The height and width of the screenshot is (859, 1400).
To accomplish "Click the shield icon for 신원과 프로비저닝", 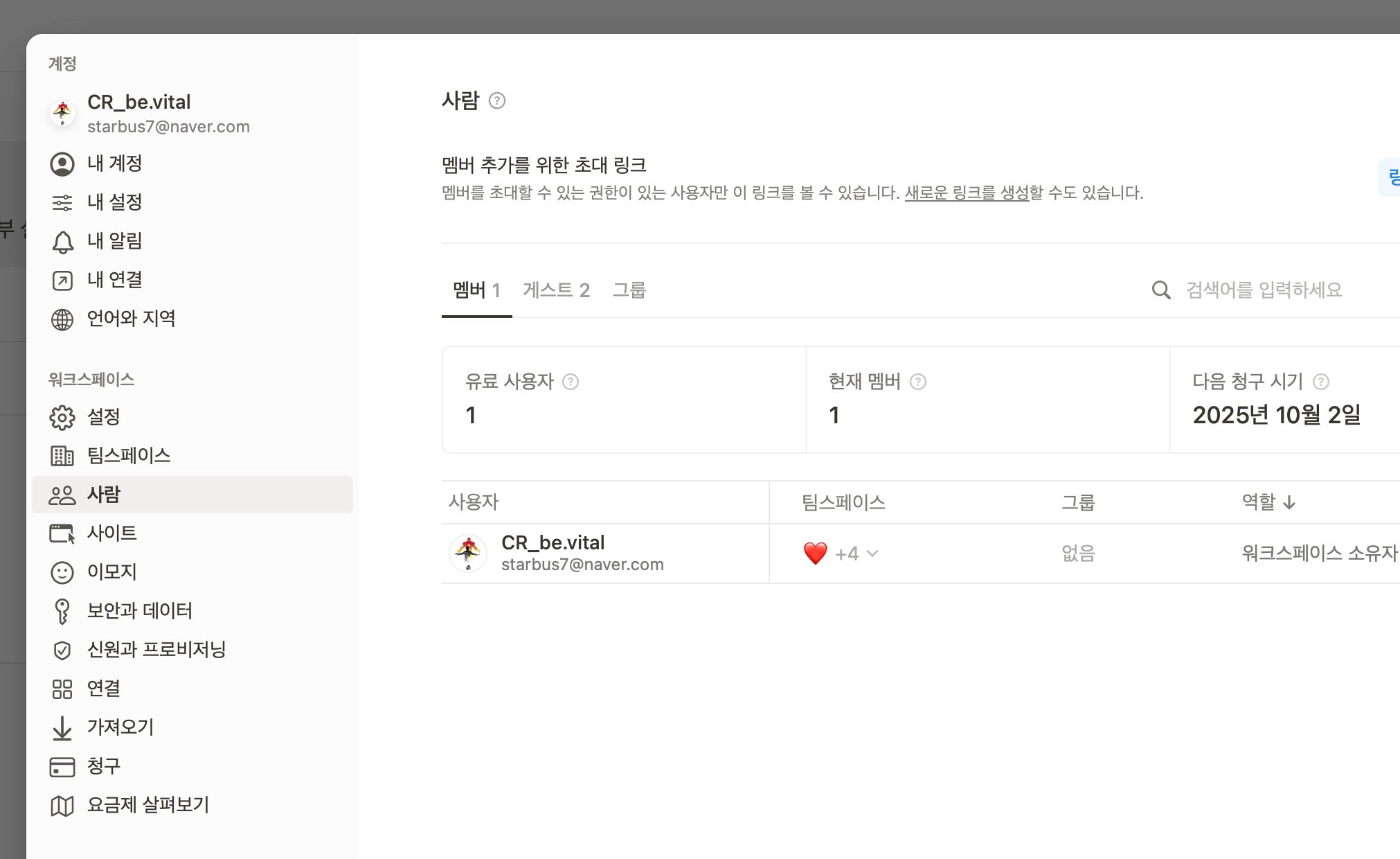I will click(x=62, y=650).
